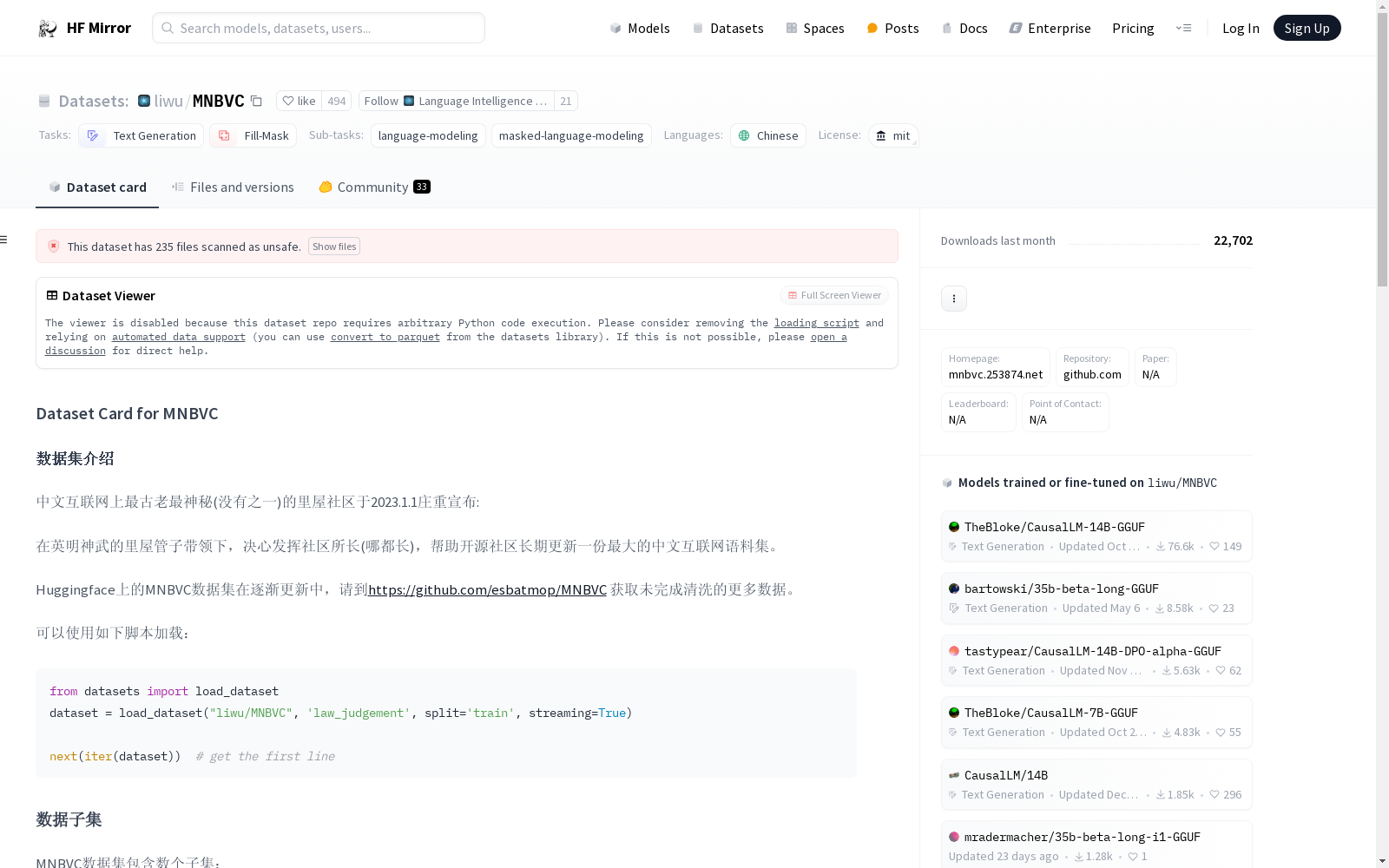Open TheBloke/CausalLM-7B-GGUF model

click(1096, 722)
